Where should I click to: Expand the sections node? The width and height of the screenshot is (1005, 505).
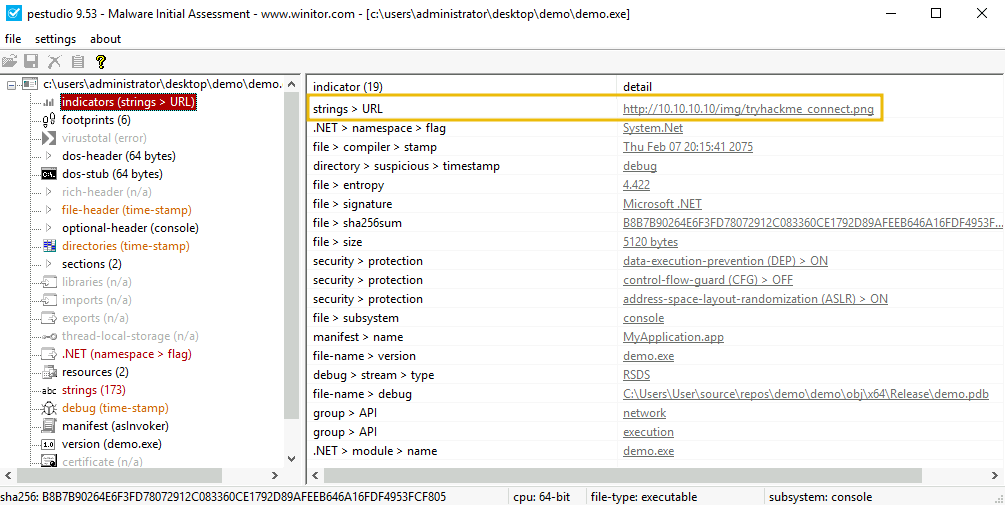[49, 264]
